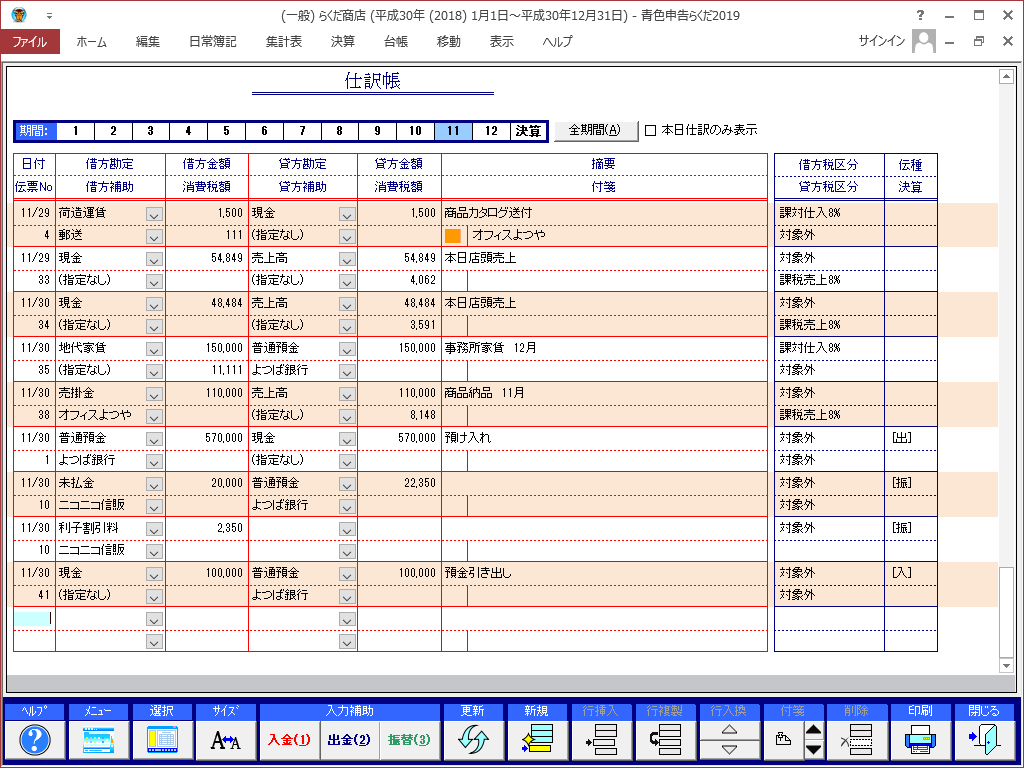The width and height of the screenshot is (1024, 768).
Task: Create a new entry with the 新規 icon
Action: [536, 740]
